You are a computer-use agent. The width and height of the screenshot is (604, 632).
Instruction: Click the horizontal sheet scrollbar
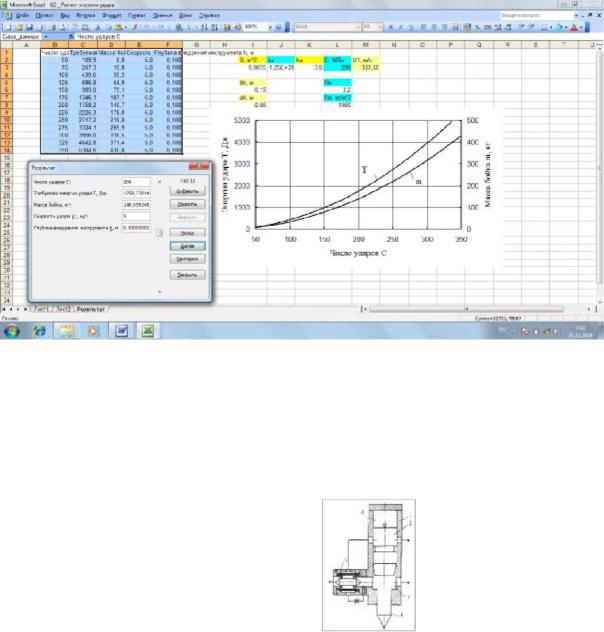[466, 309]
